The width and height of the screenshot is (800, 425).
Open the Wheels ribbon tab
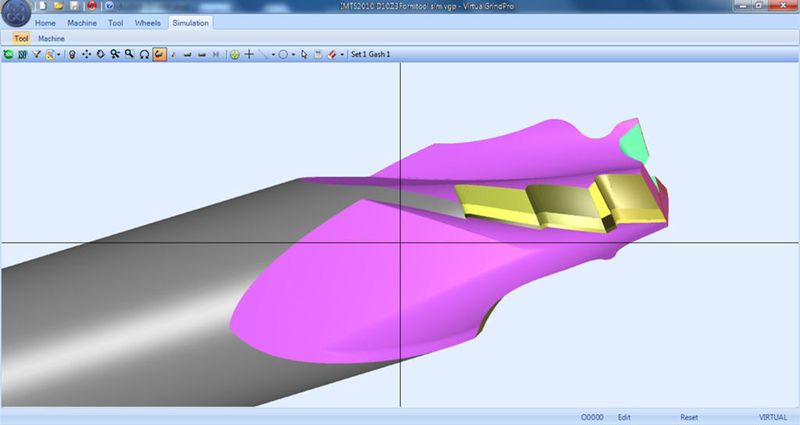click(x=147, y=23)
